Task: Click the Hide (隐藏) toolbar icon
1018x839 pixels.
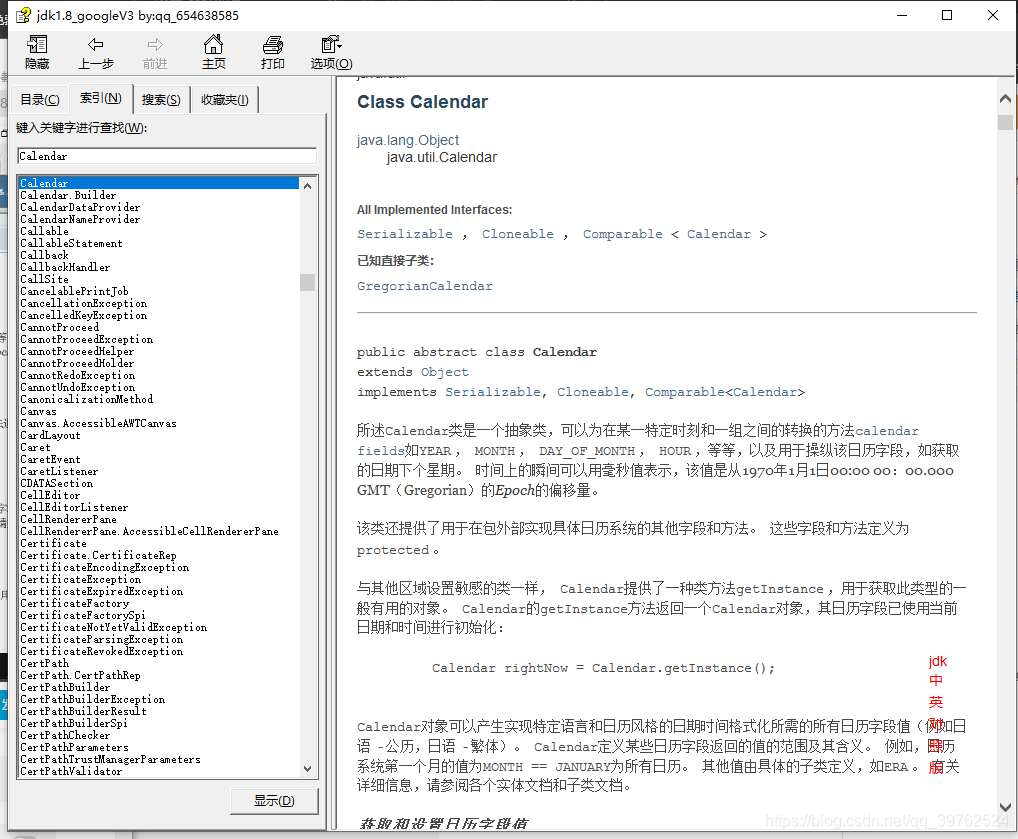Action: tap(37, 45)
